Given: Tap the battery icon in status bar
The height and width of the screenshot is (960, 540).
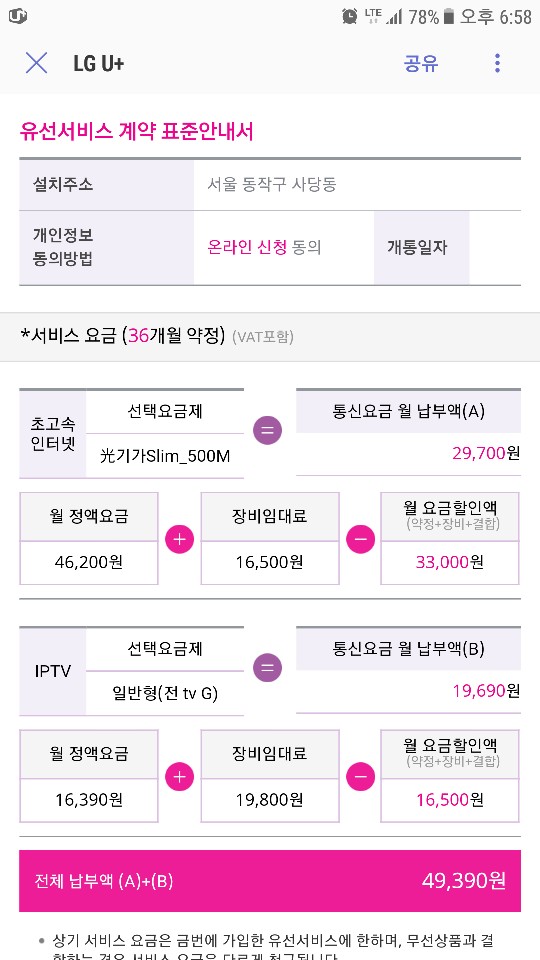Looking at the screenshot, I should [449, 17].
